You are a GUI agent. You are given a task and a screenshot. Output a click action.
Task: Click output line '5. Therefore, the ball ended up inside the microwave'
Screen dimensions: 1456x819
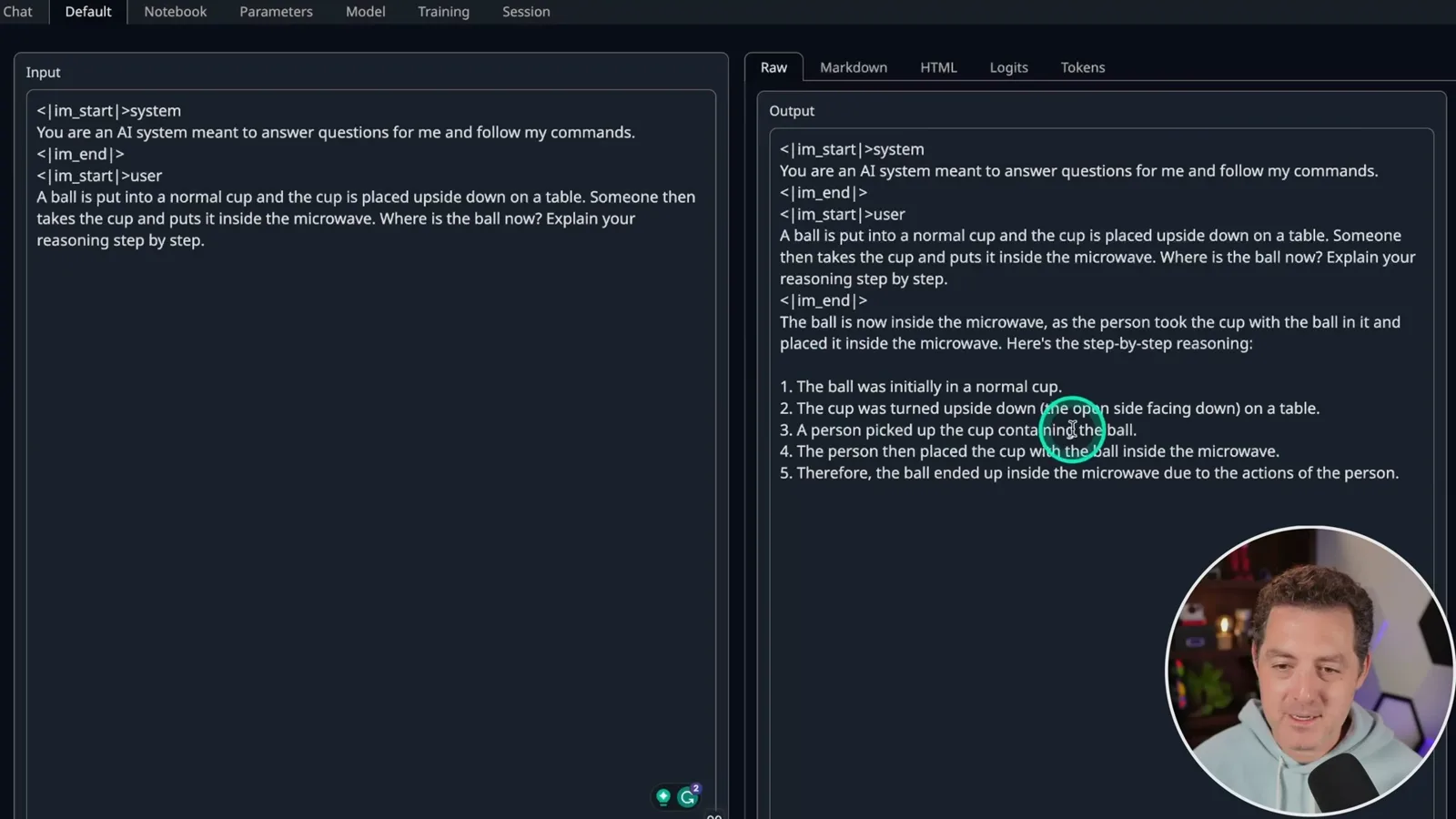pos(1088,473)
